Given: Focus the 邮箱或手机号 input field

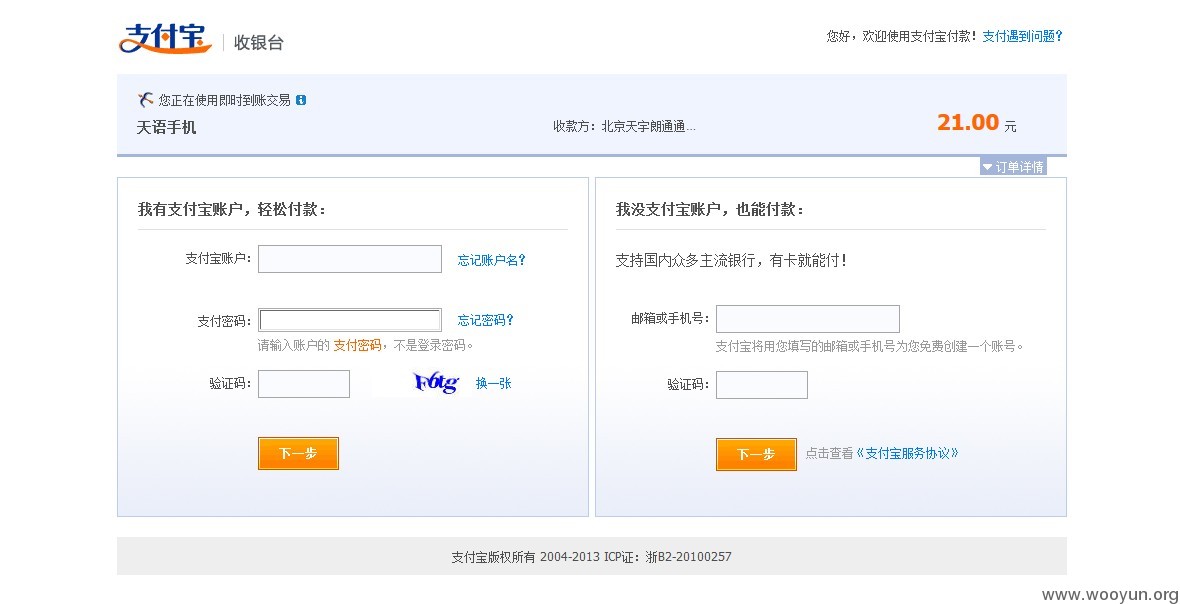Looking at the screenshot, I should tap(807, 319).
